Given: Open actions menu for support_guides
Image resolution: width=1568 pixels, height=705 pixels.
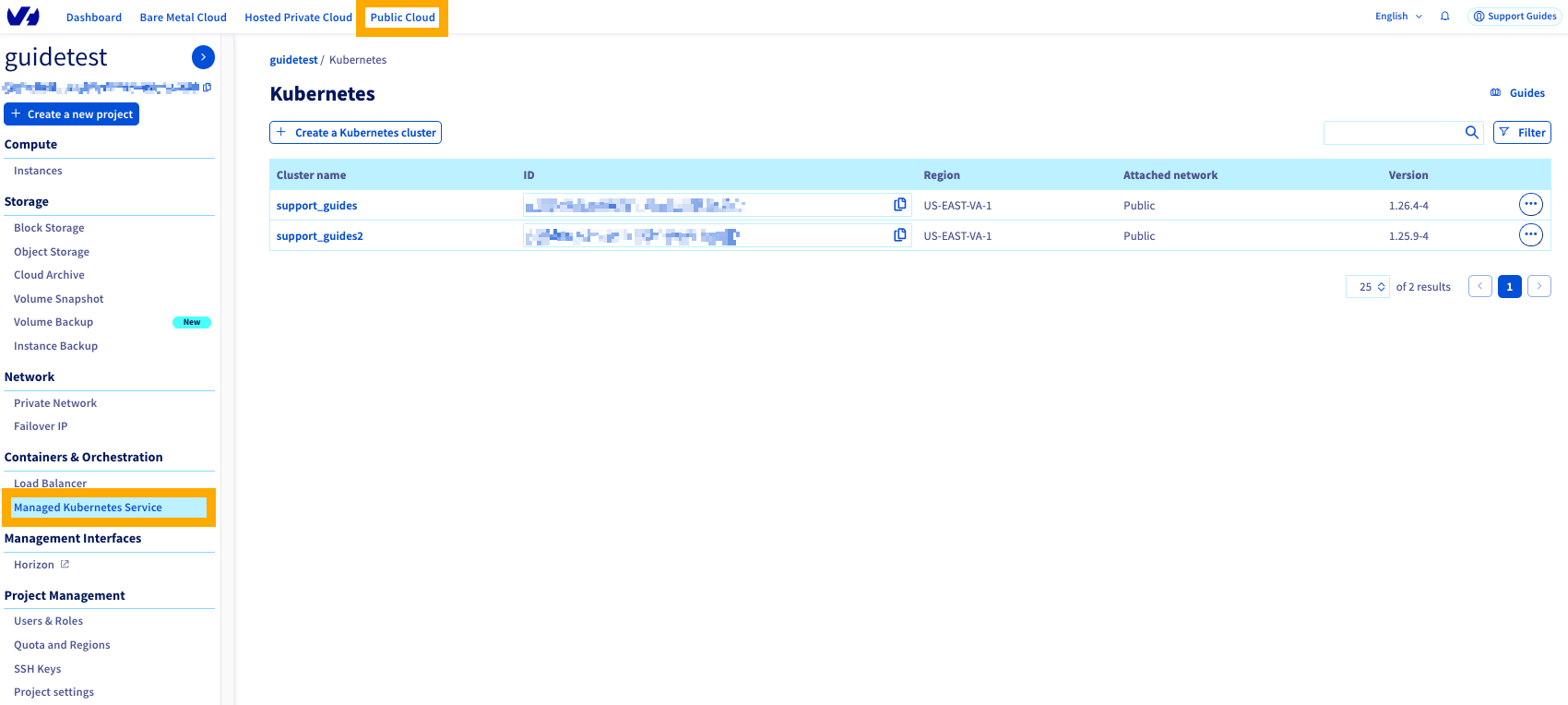Looking at the screenshot, I should pos(1530,205).
